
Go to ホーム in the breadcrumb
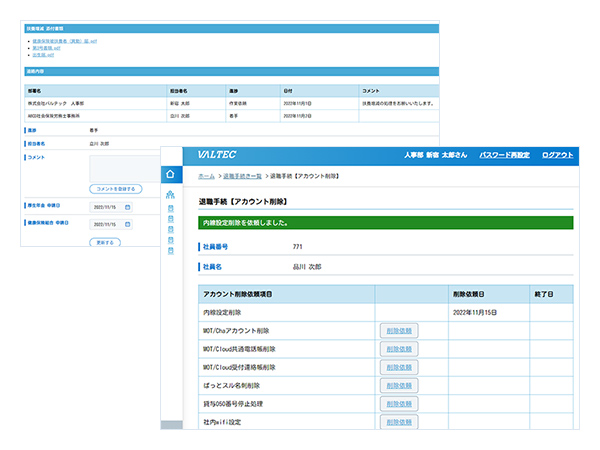coord(205,175)
